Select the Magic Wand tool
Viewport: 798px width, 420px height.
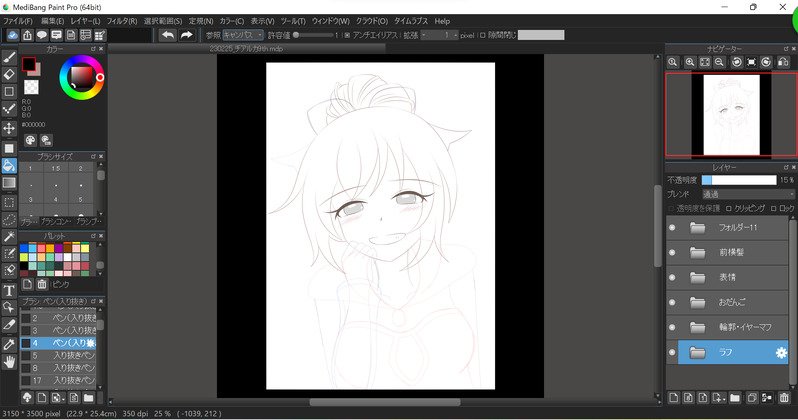(x=9, y=236)
